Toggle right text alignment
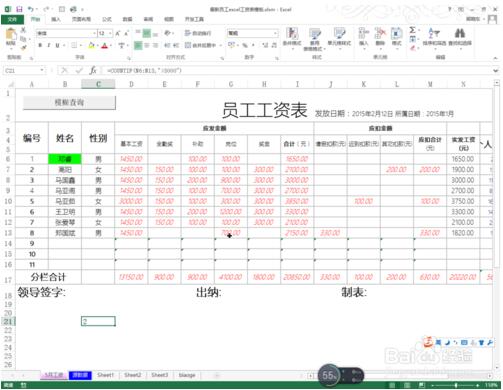503x390 pixels. coord(155,45)
